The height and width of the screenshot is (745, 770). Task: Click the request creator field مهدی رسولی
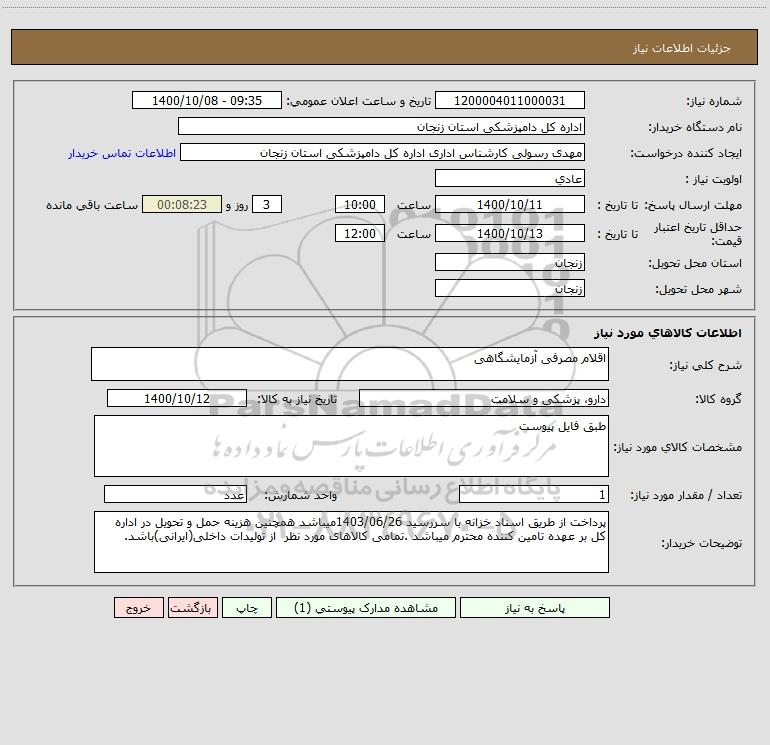(x=383, y=152)
